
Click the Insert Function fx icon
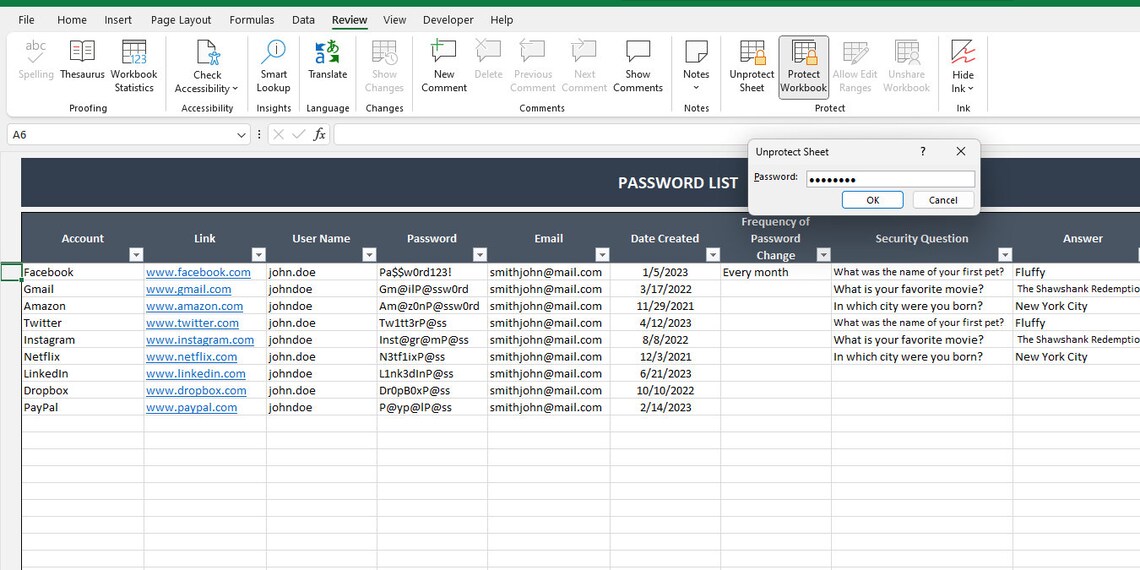point(319,135)
